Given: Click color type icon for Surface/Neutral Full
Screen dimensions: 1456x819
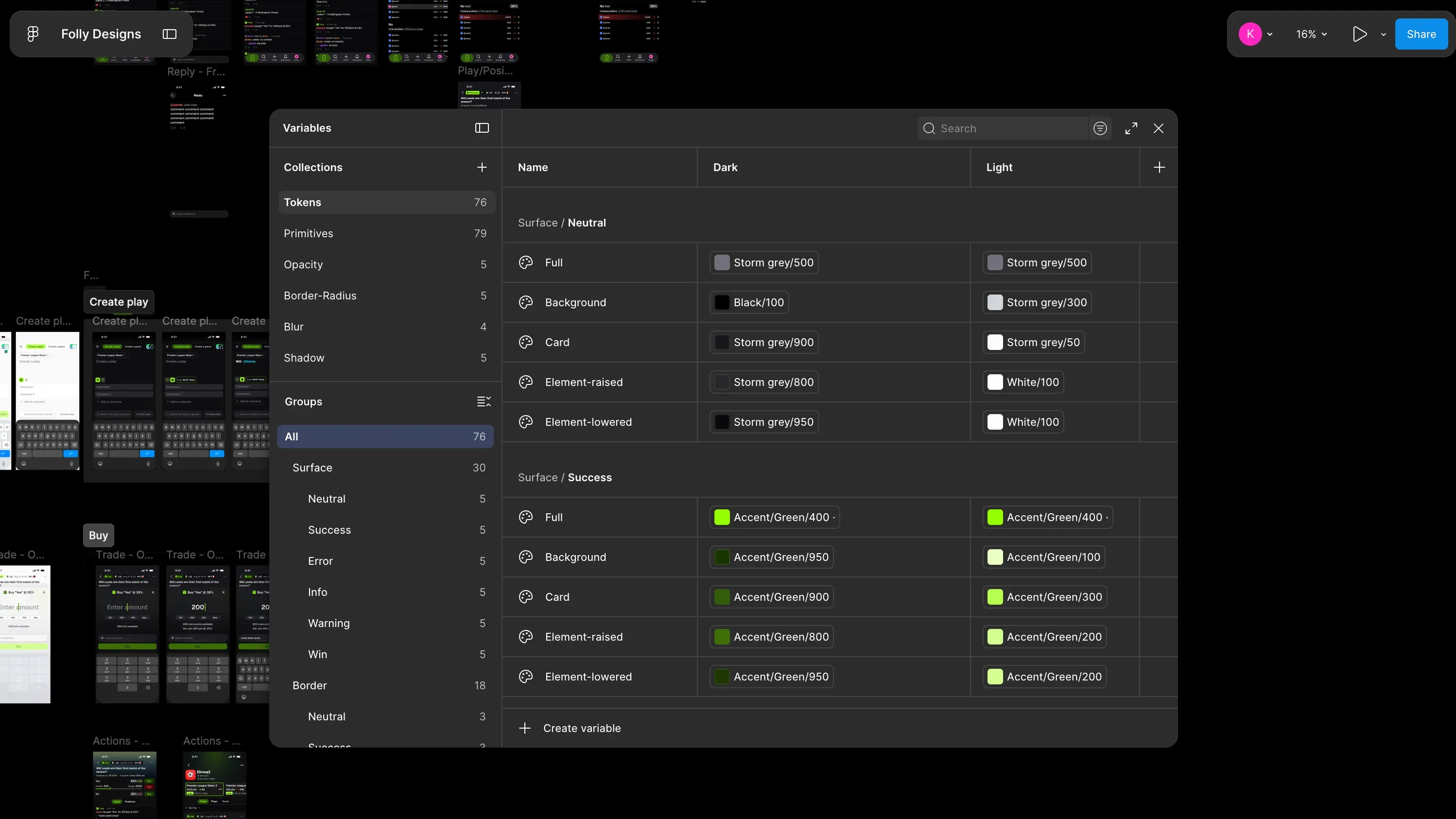Looking at the screenshot, I should 526,263.
